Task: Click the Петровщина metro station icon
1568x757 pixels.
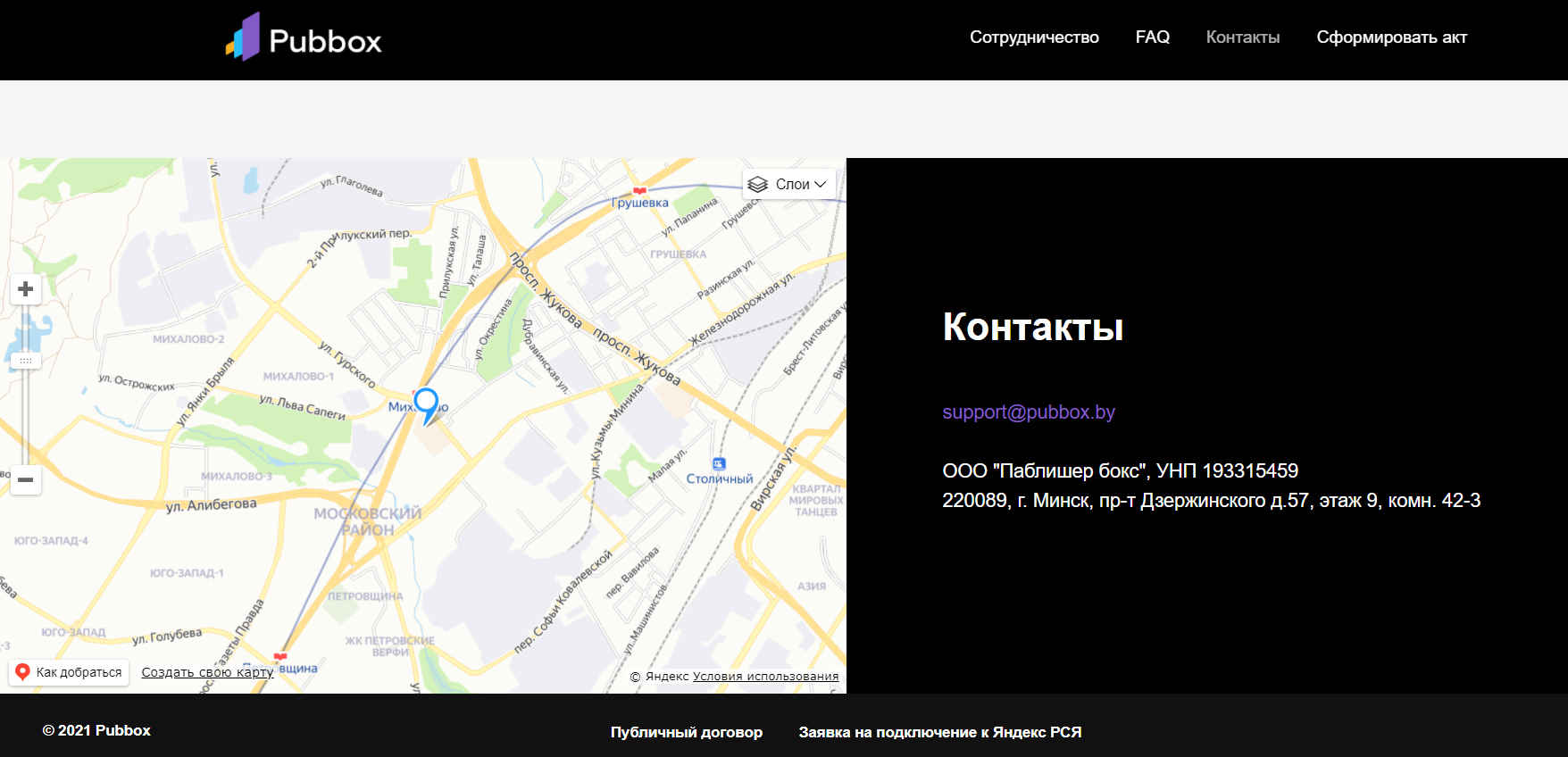Action: pos(280,656)
